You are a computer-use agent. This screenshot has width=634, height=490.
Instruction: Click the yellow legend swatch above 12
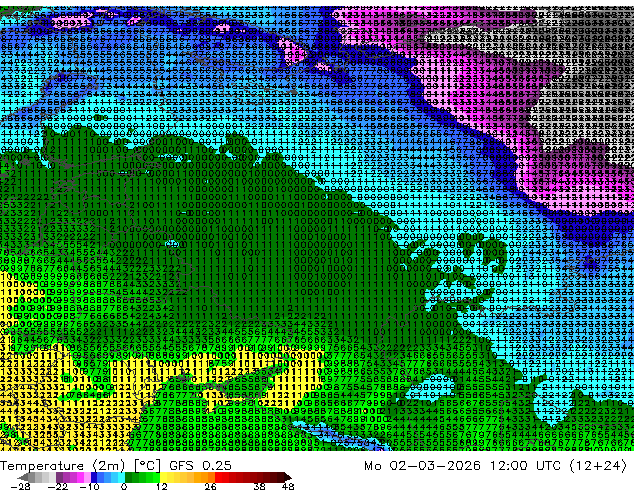point(163,477)
